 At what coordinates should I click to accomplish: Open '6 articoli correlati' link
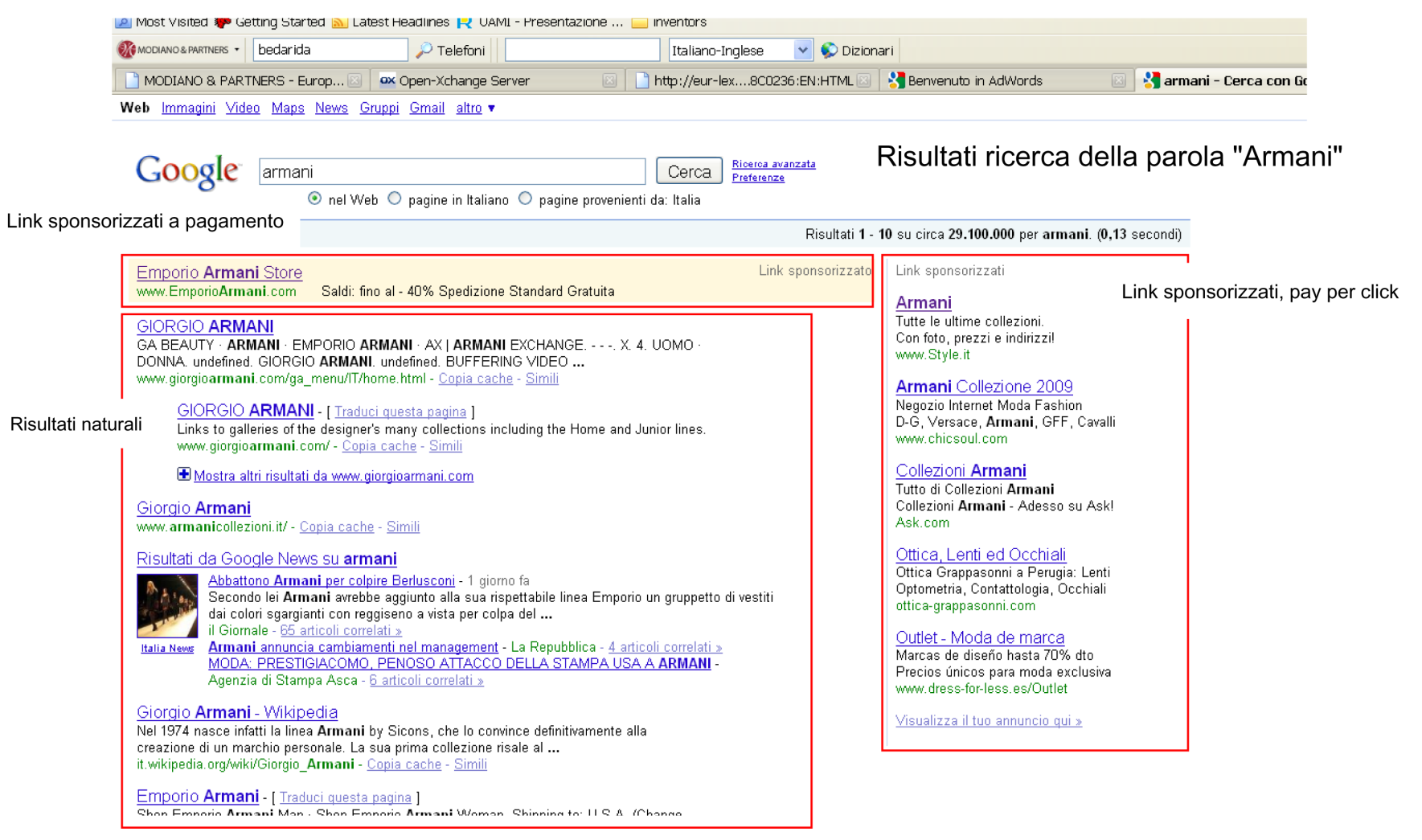click(x=426, y=680)
